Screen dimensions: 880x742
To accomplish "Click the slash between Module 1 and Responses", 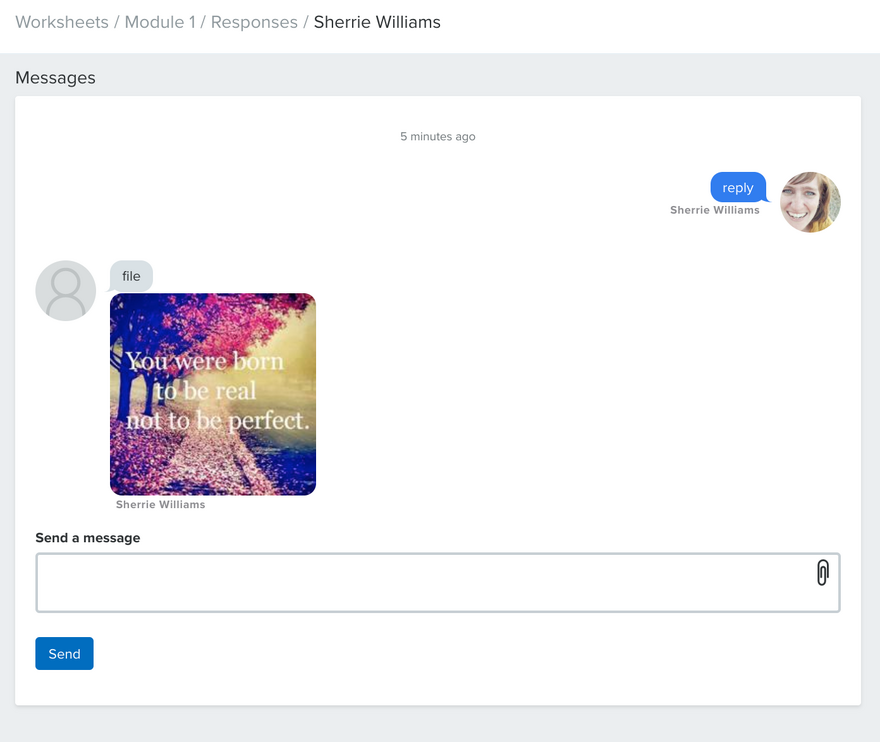I will (x=204, y=22).
